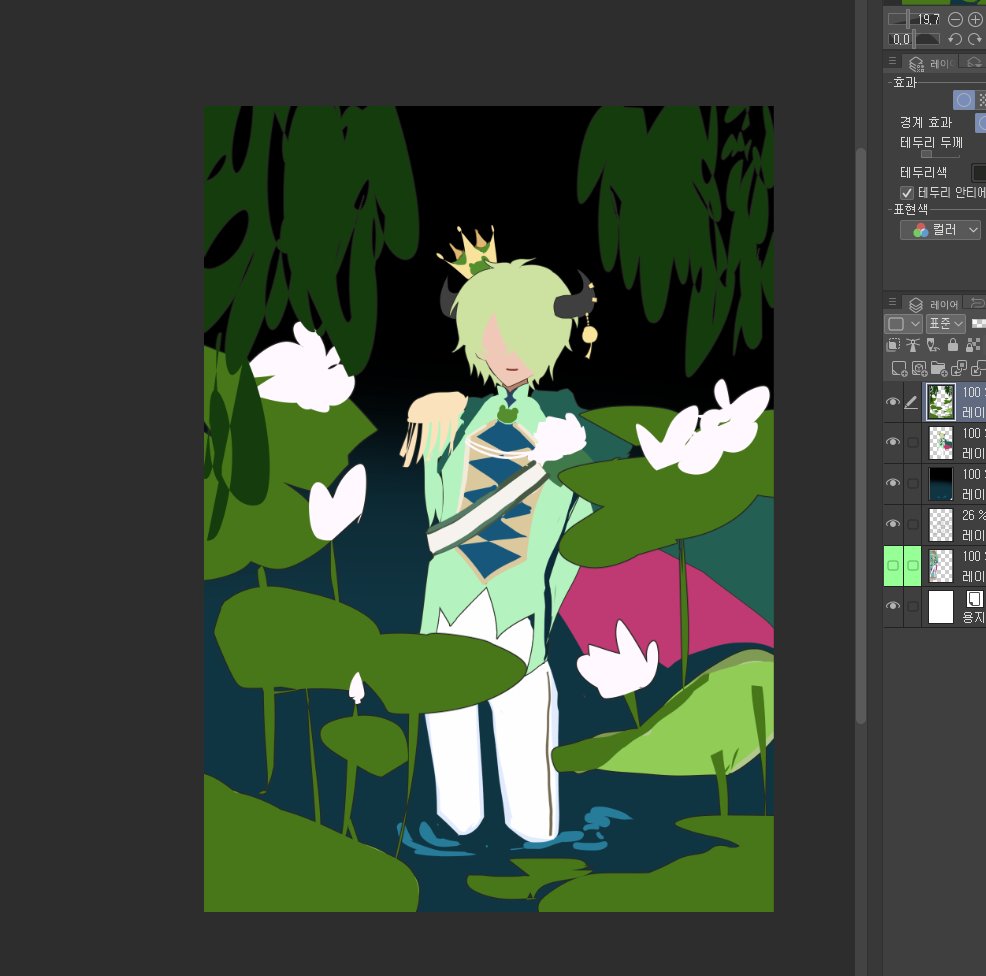Screen dimensions: 986x976
Task: Select the character layer thumbnail
Action: 941,443
